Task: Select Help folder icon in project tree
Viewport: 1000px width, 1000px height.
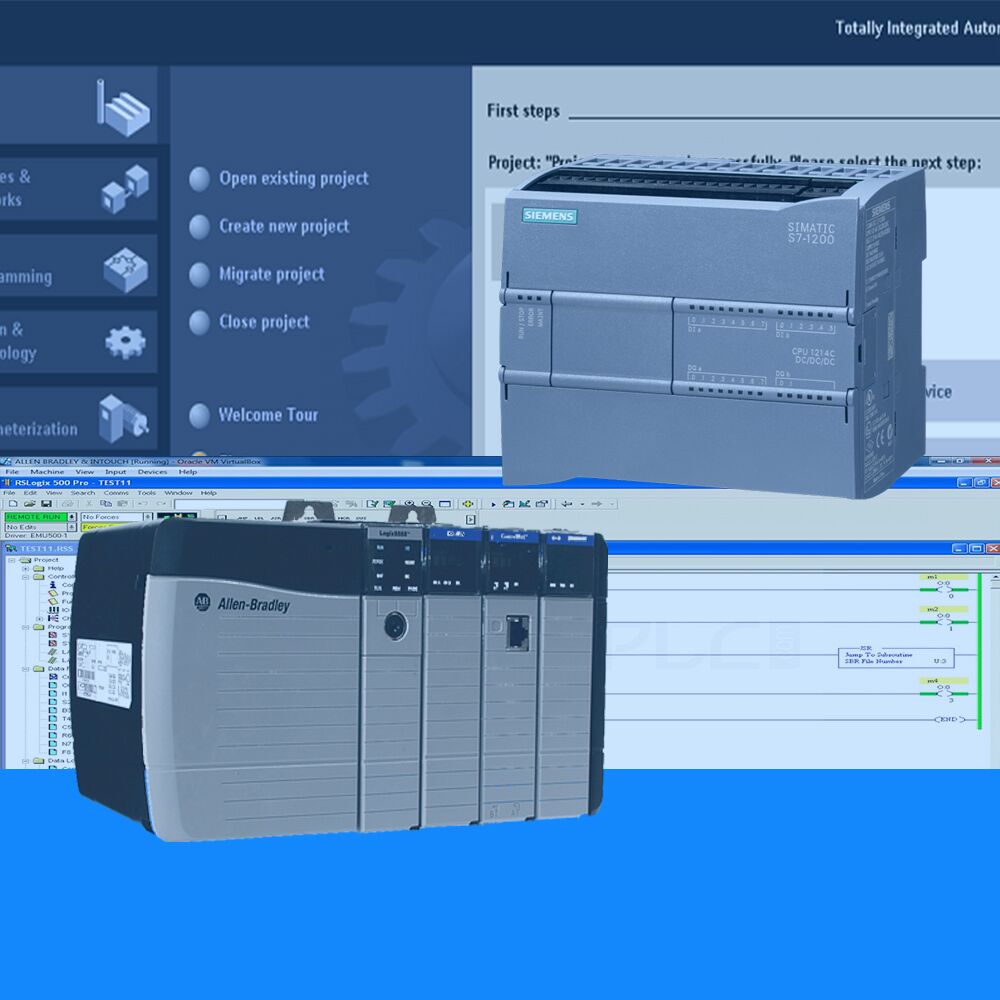Action: pos(39,568)
